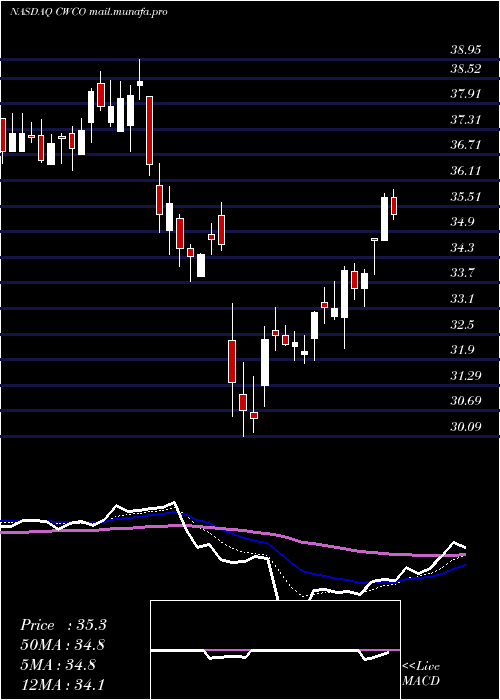The width and height of the screenshot is (500, 700).
Task: Click the 31.9 price axis label
Action: click(462, 350)
